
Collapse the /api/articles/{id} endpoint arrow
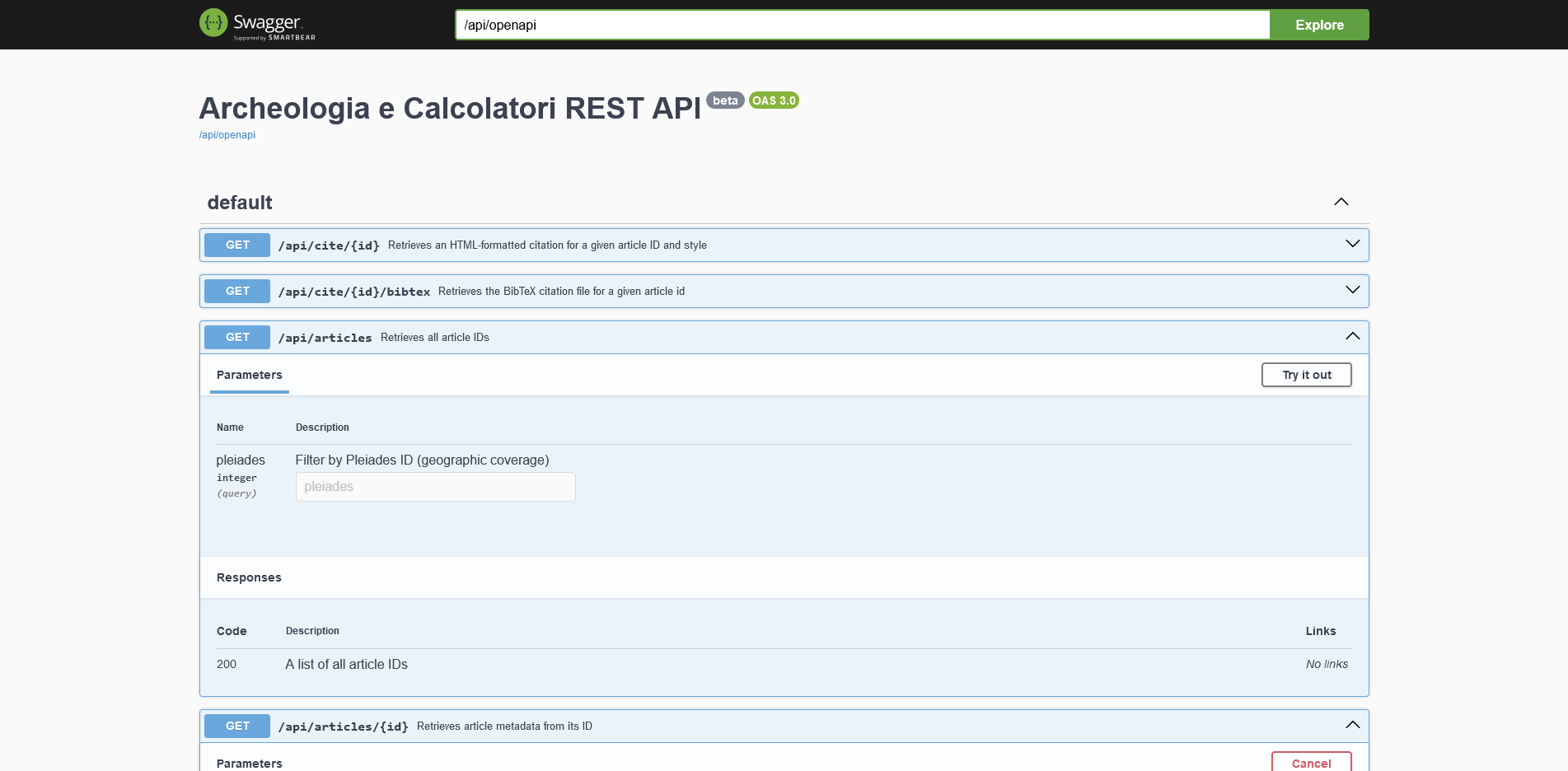click(x=1352, y=725)
